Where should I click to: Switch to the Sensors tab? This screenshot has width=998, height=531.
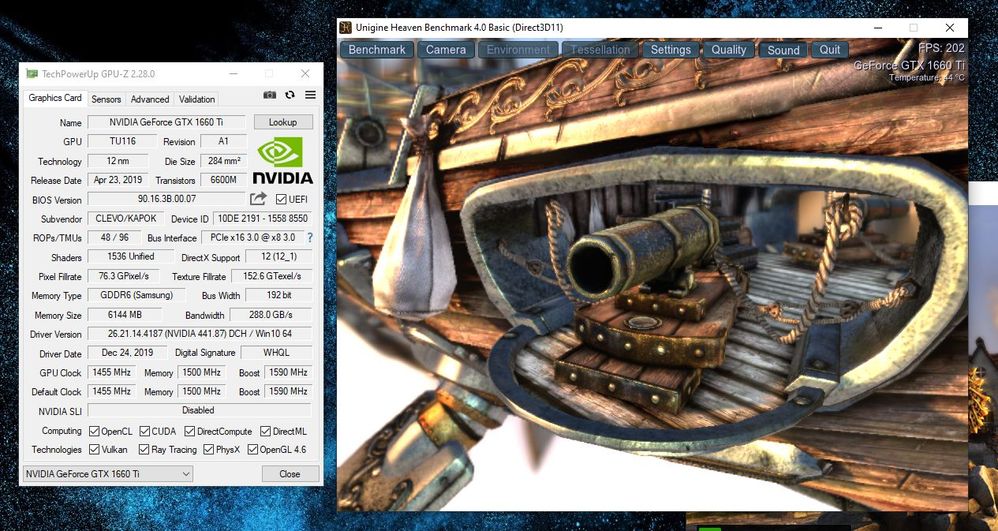coord(106,99)
